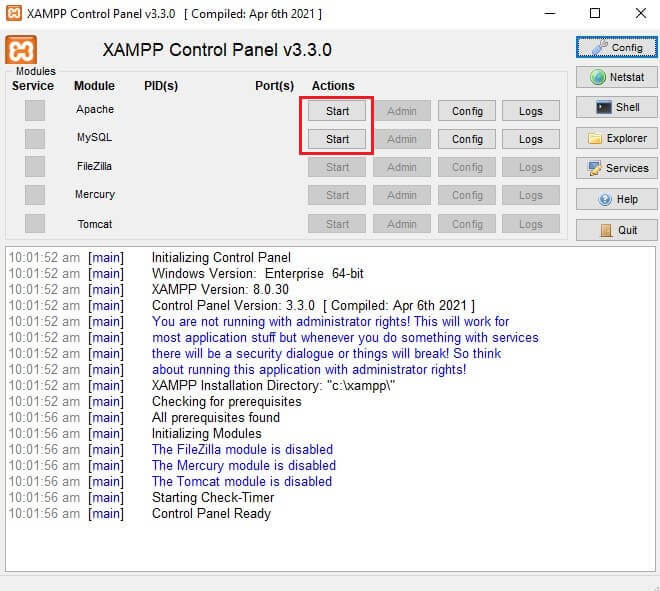Minimize the XAMPP Control Panel window
This screenshot has height=591, width=660.
pos(550,13)
